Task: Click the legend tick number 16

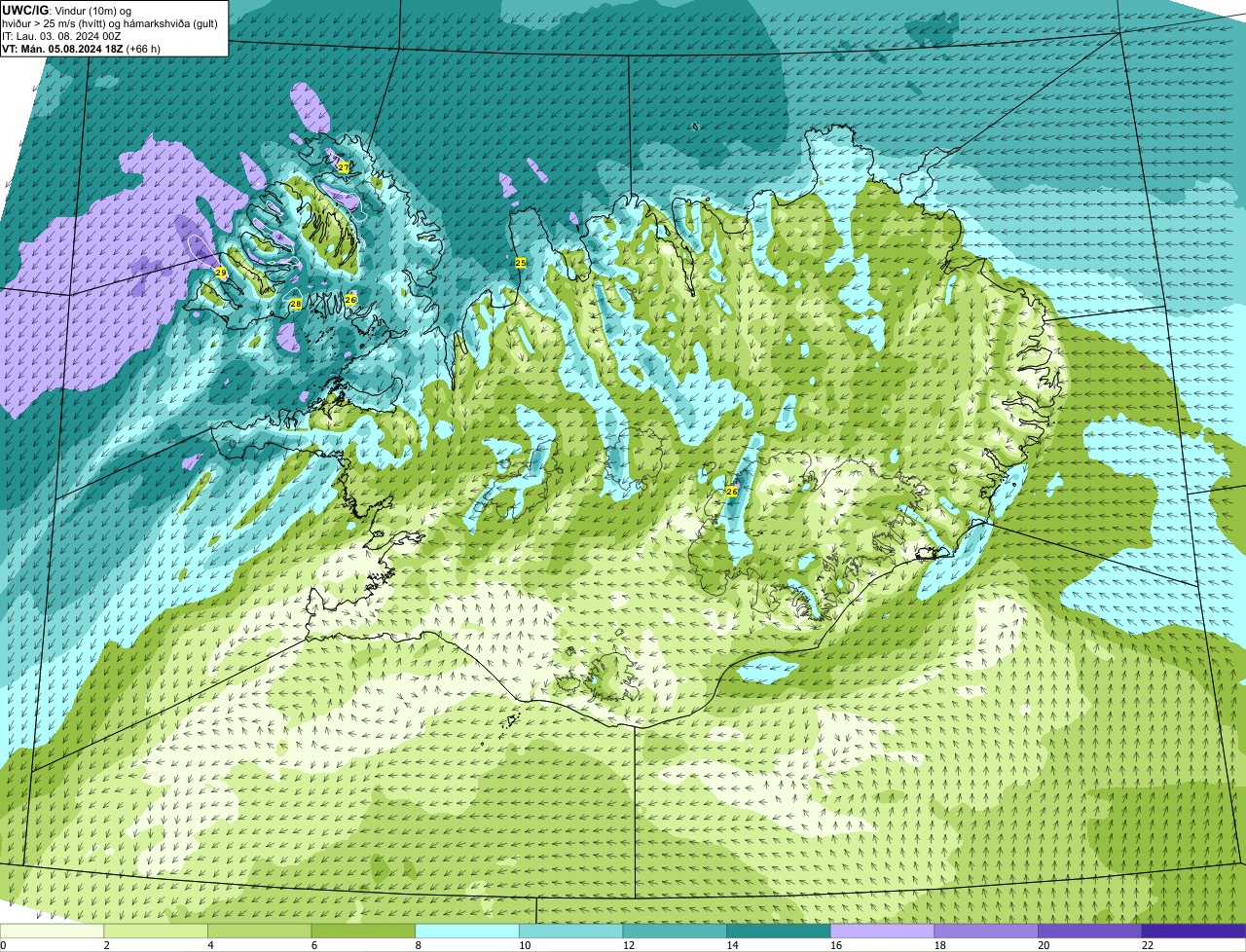Action: tap(836, 945)
